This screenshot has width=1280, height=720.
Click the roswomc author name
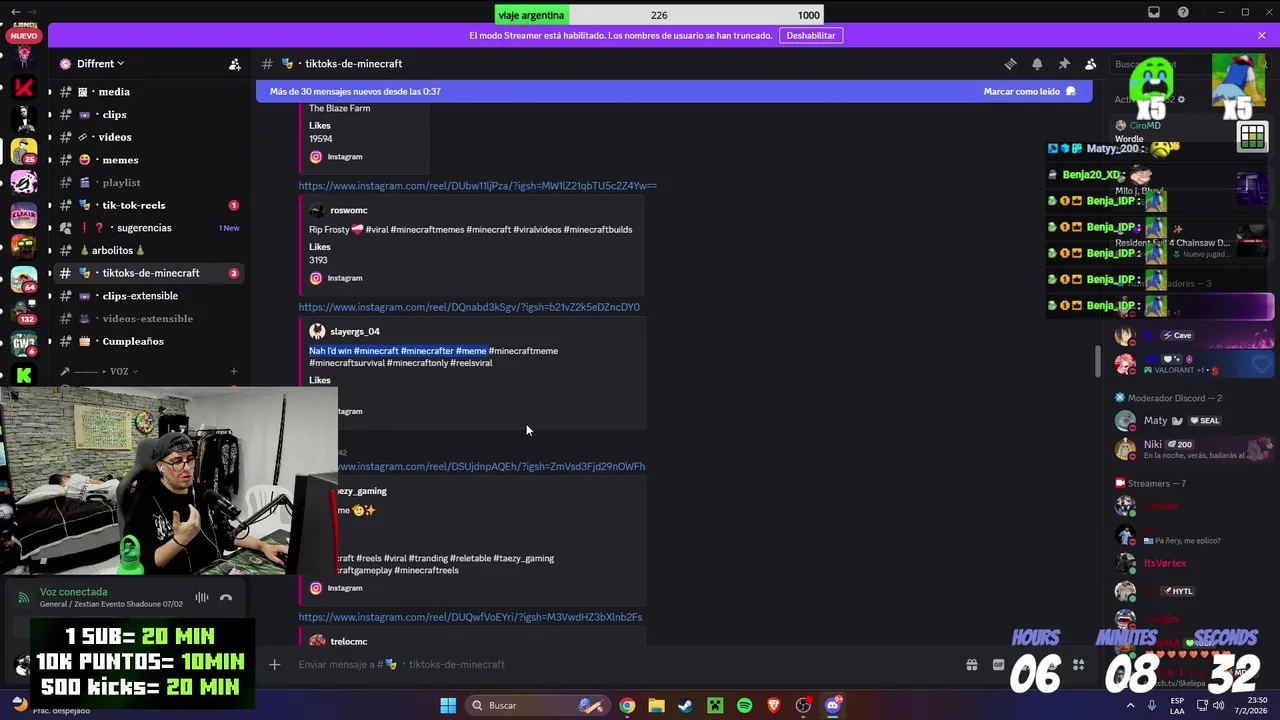(349, 211)
